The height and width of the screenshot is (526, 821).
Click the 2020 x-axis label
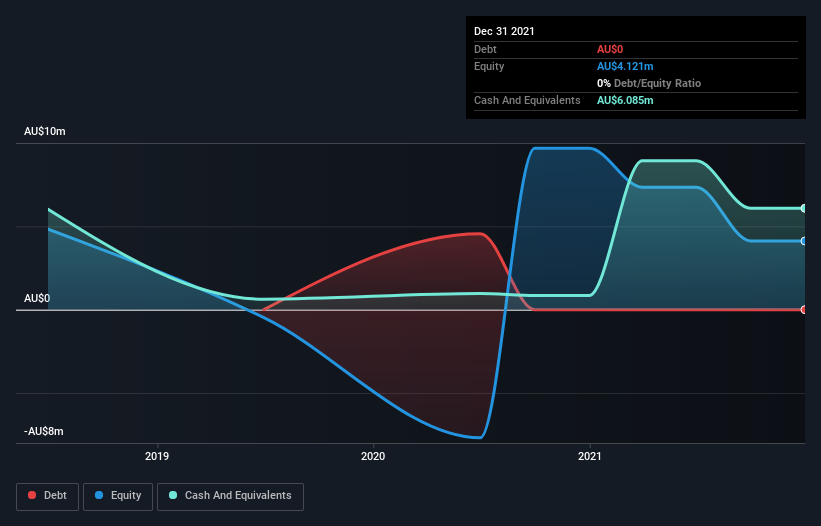point(373,456)
